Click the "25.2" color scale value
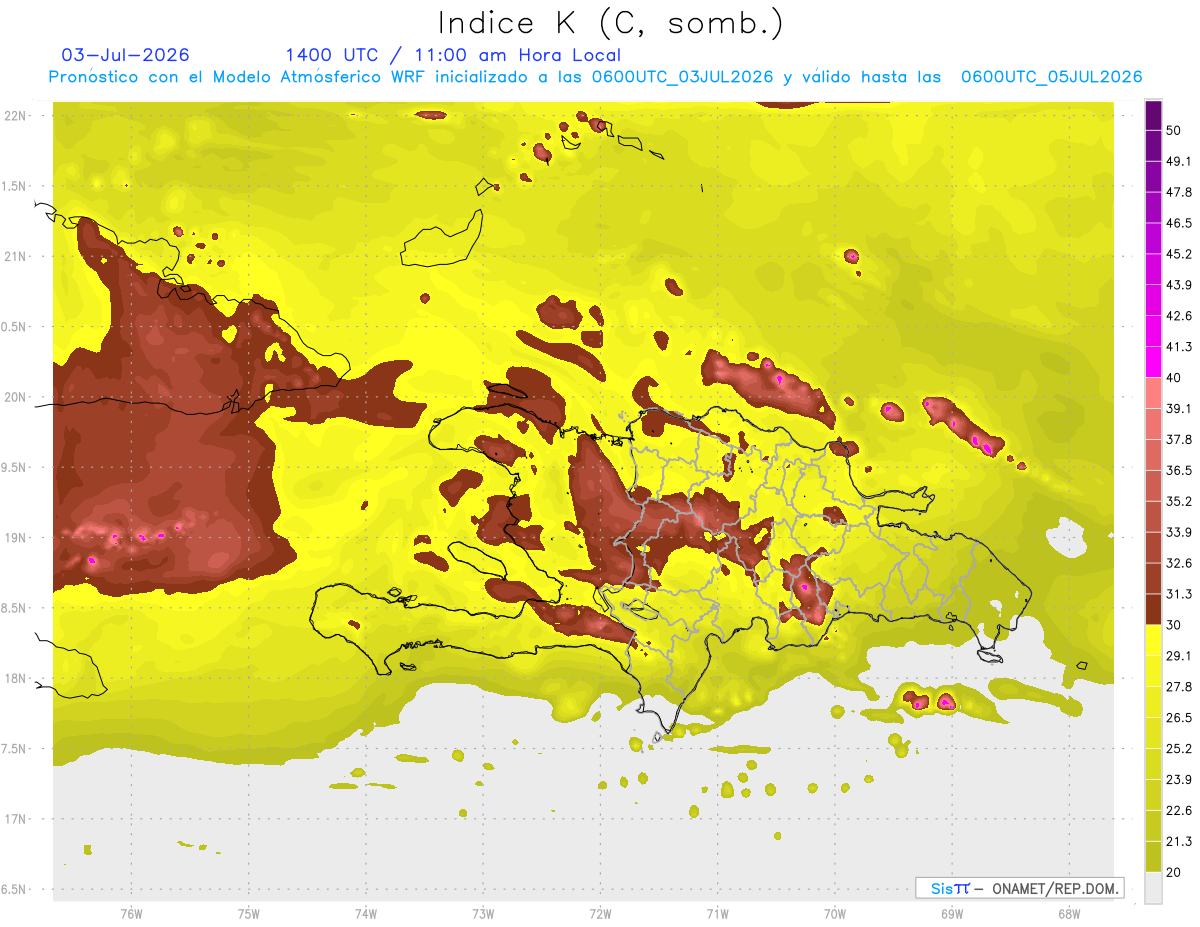 [1179, 748]
